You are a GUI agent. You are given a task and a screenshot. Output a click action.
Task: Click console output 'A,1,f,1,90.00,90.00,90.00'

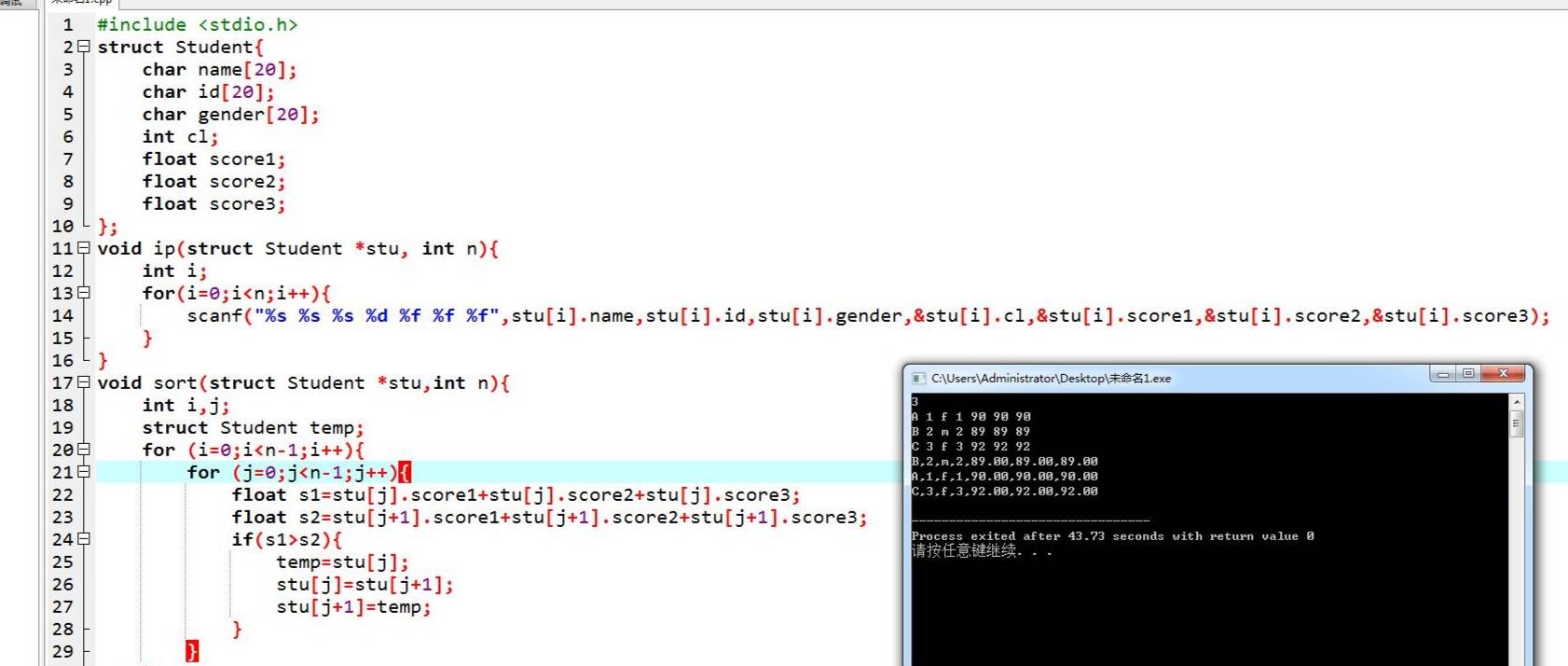click(x=1004, y=477)
